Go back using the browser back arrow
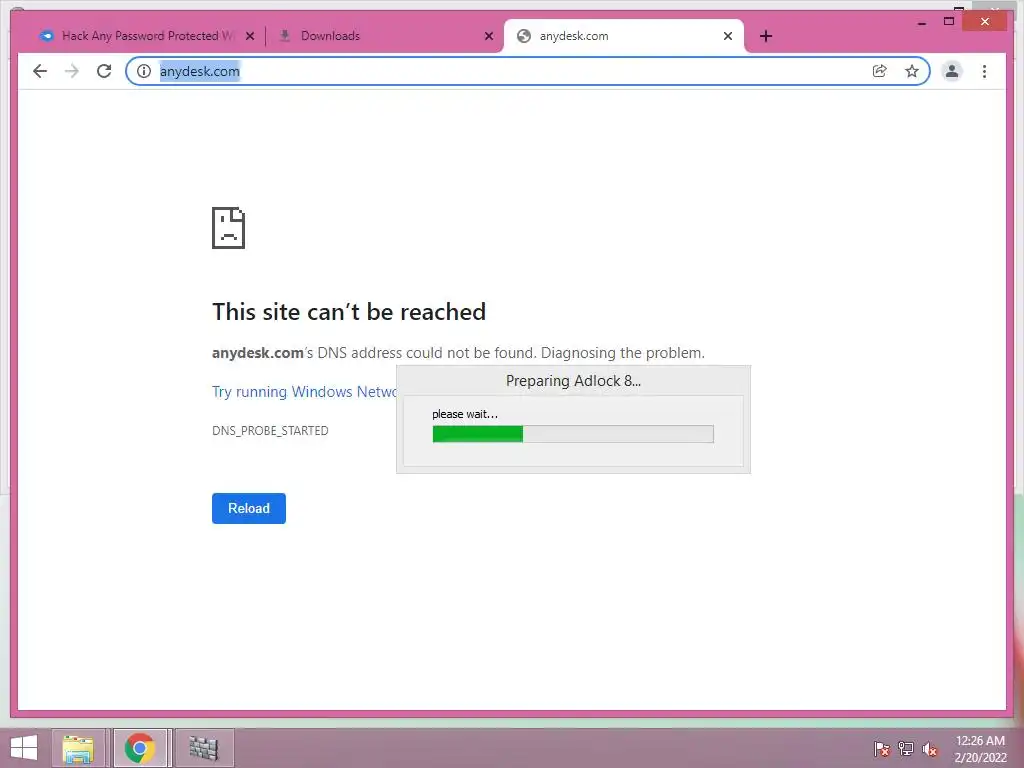 point(40,71)
